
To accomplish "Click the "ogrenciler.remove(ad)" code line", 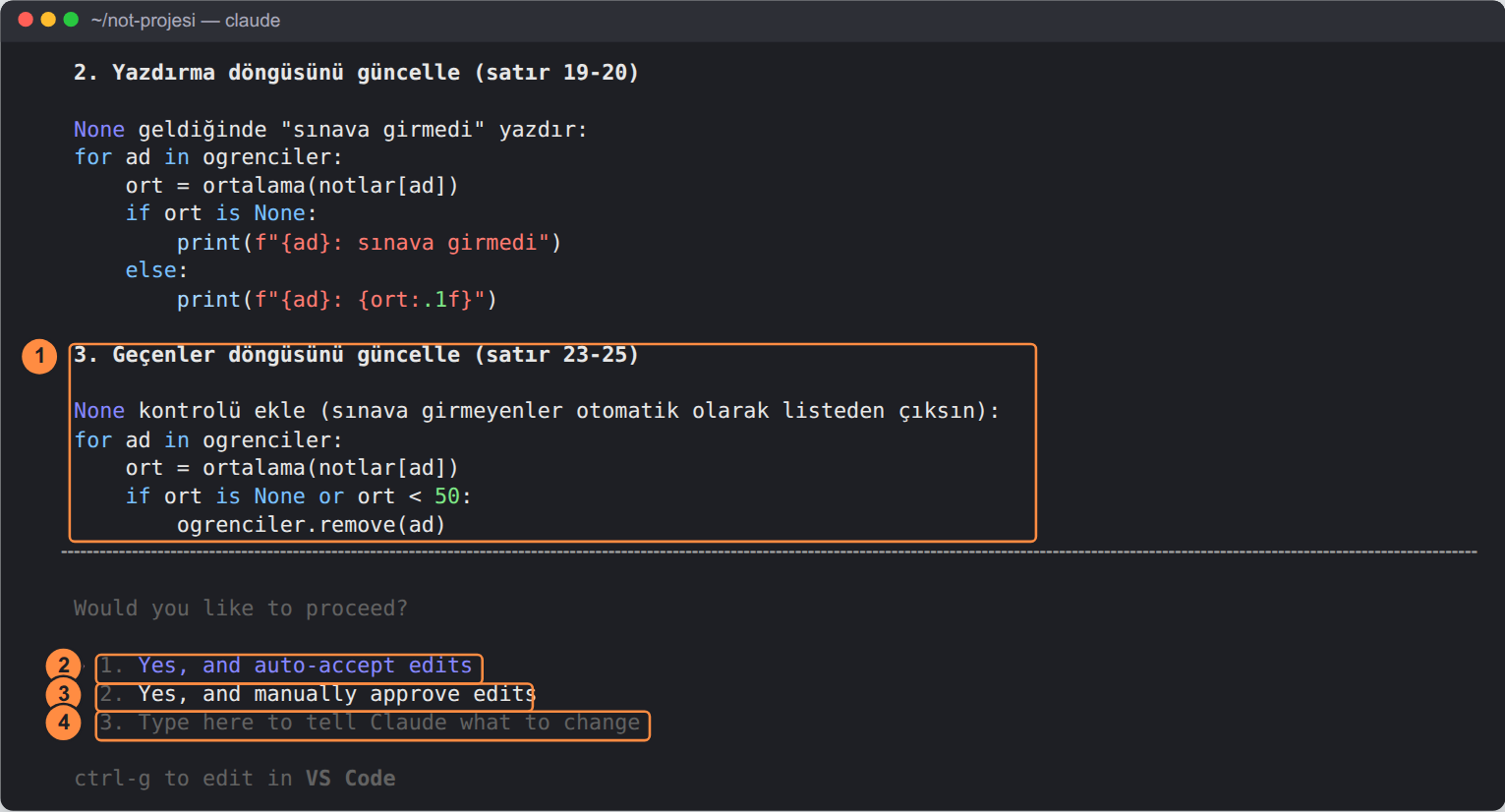I will (311, 525).
